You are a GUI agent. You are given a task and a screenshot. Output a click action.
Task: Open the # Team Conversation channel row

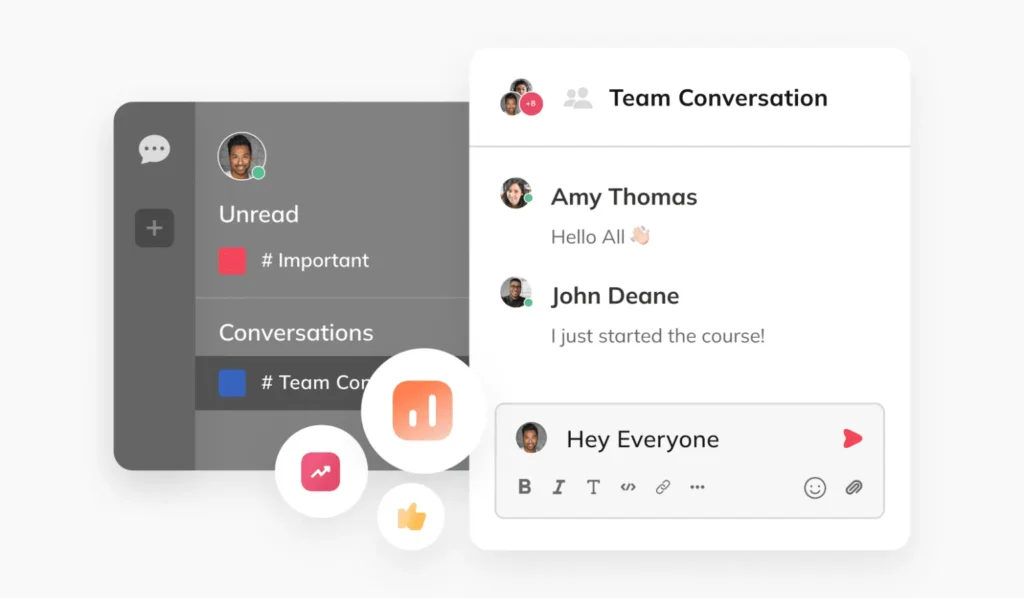332,383
